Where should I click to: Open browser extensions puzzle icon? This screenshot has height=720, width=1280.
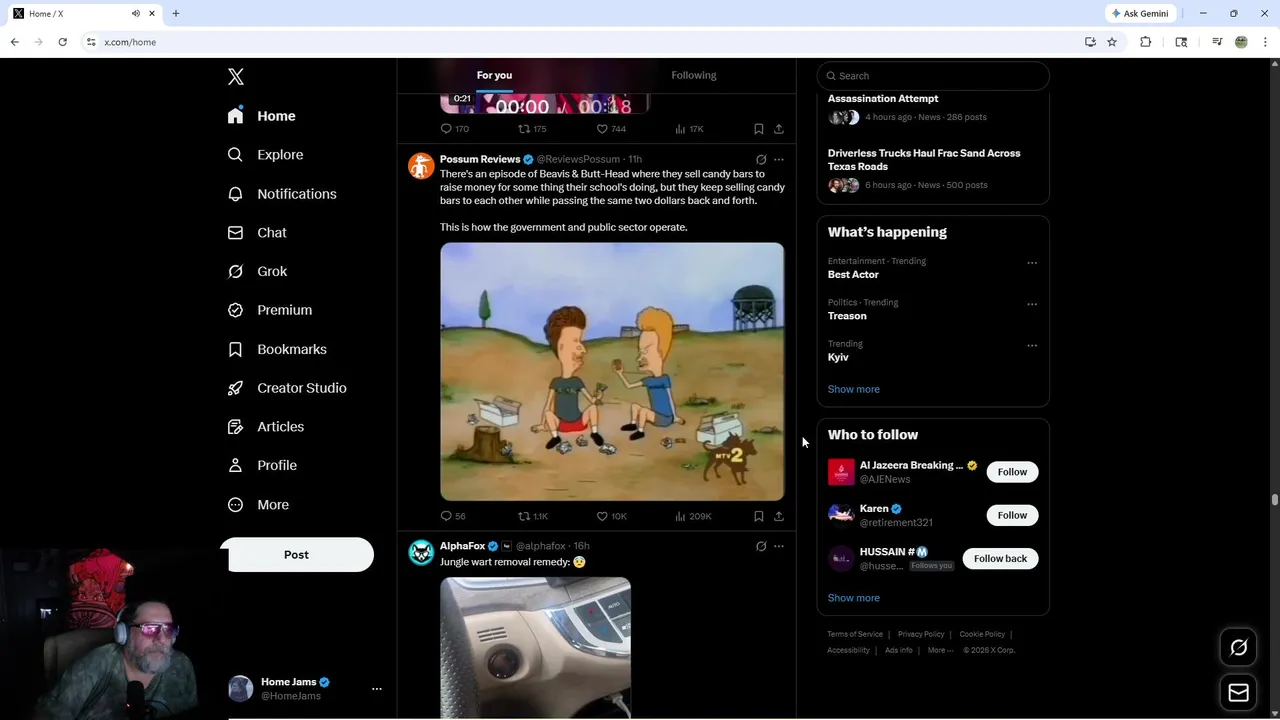pyautogui.click(x=1146, y=42)
